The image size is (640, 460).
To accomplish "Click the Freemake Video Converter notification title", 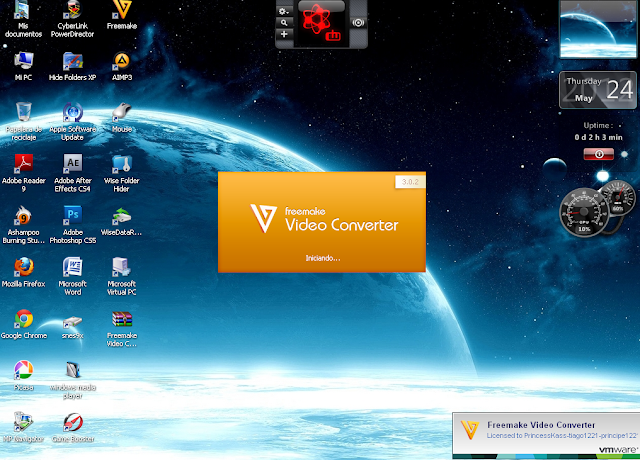I will pyautogui.click(x=541, y=425).
